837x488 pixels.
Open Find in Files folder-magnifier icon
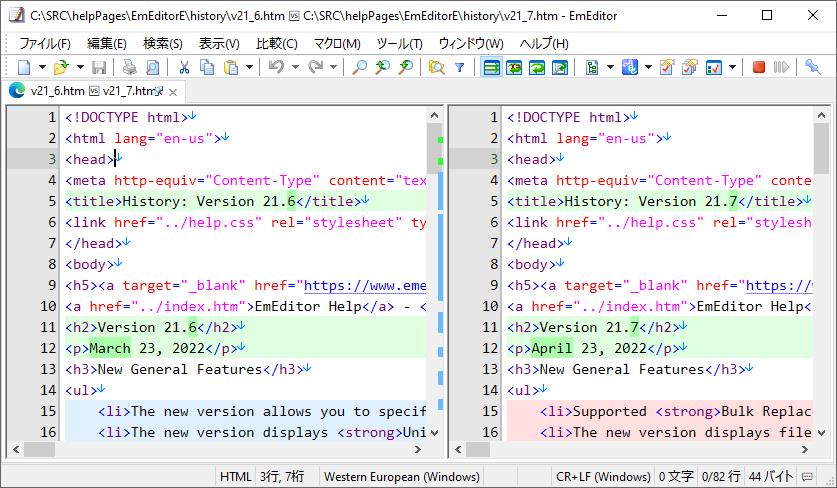coord(437,67)
